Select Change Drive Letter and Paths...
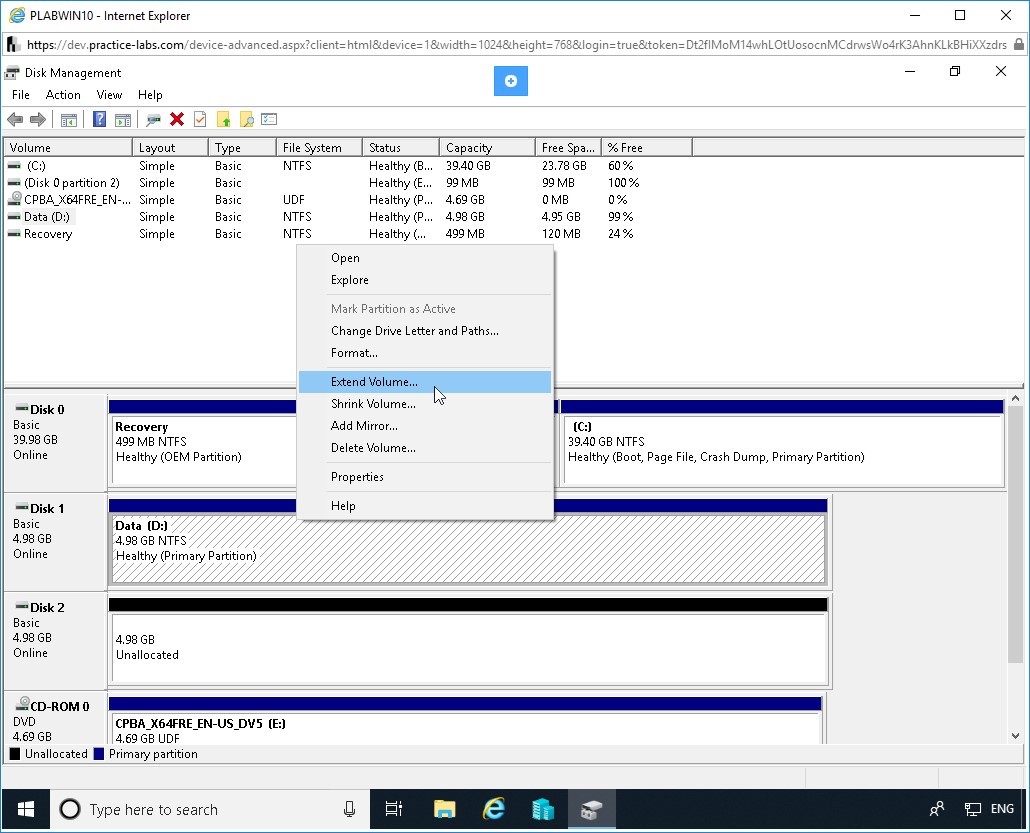This screenshot has width=1030, height=833. pos(425,331)
